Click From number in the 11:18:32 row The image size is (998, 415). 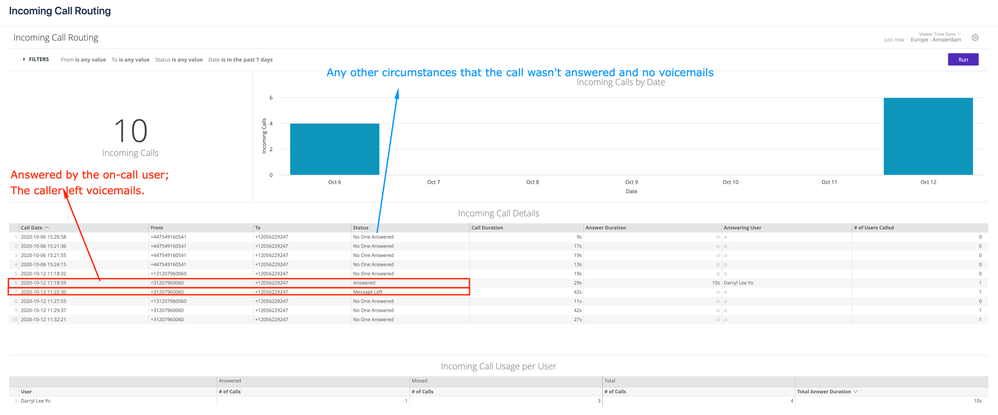(x=168, y=273)
